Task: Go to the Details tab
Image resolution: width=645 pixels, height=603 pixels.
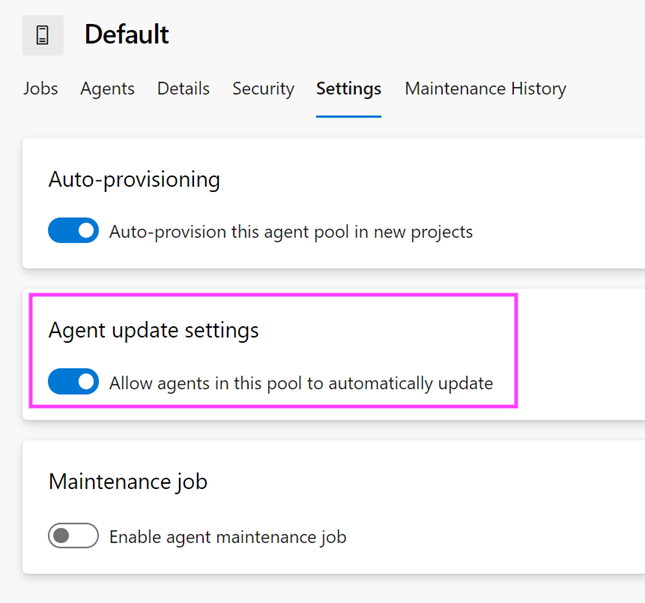Action: 183,89
